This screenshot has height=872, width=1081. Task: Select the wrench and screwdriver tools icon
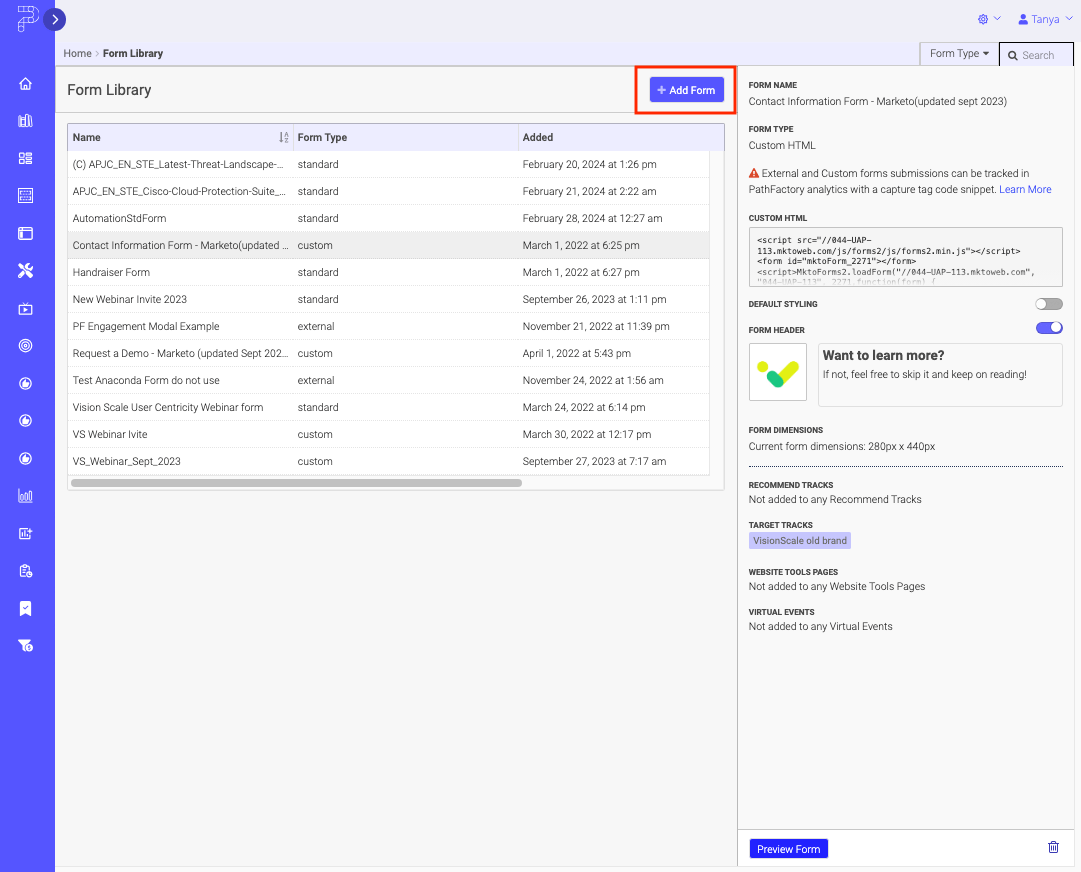tap(26, 271)
